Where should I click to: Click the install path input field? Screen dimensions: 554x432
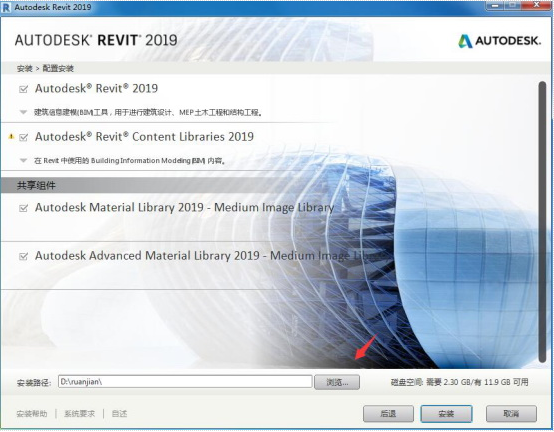coord(185,381)
